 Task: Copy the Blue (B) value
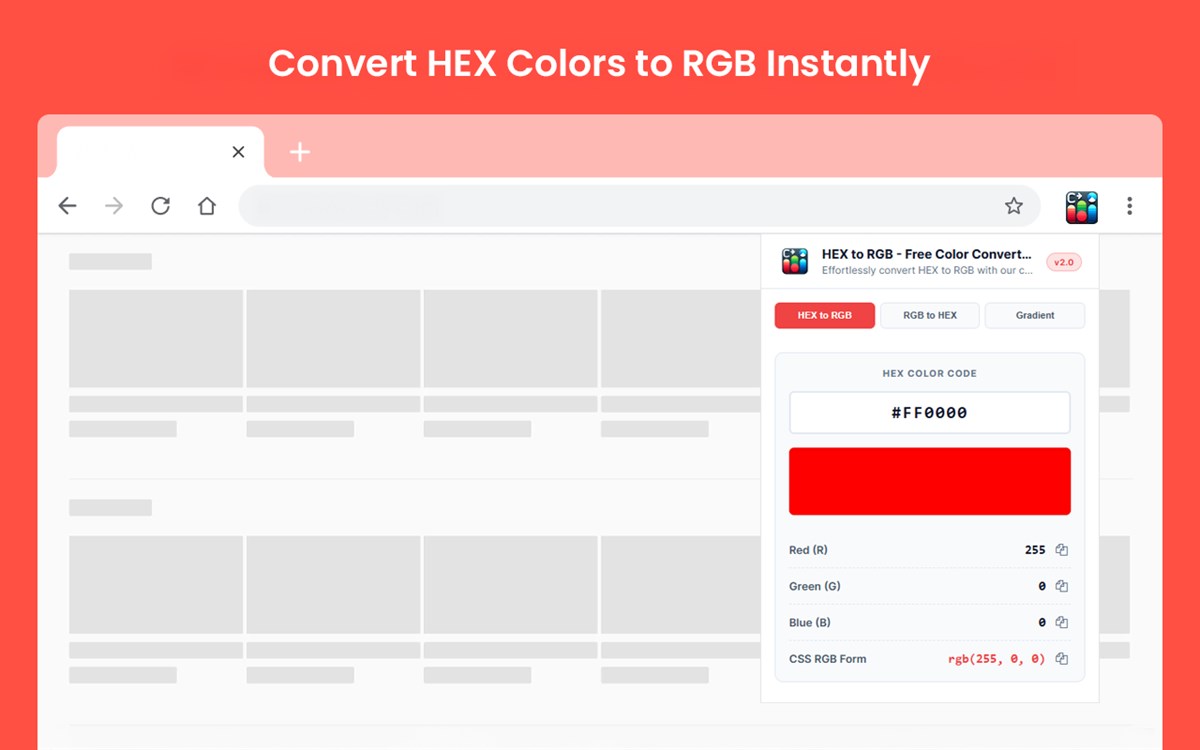[1062, 622]
